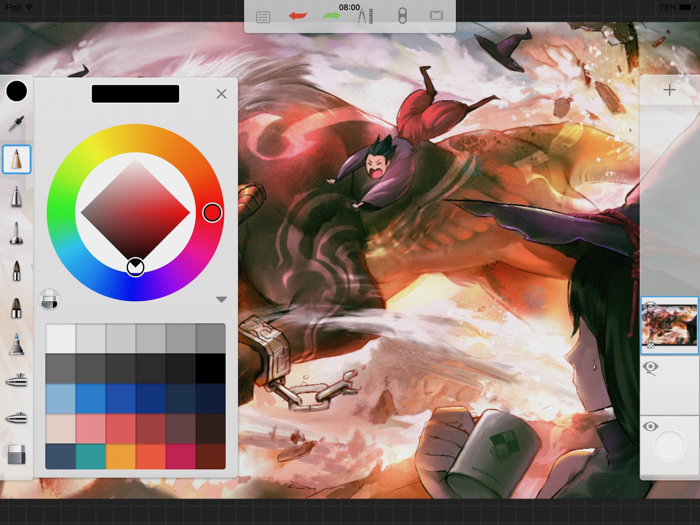Toggle the background layer eye icon

pos(650,426)
